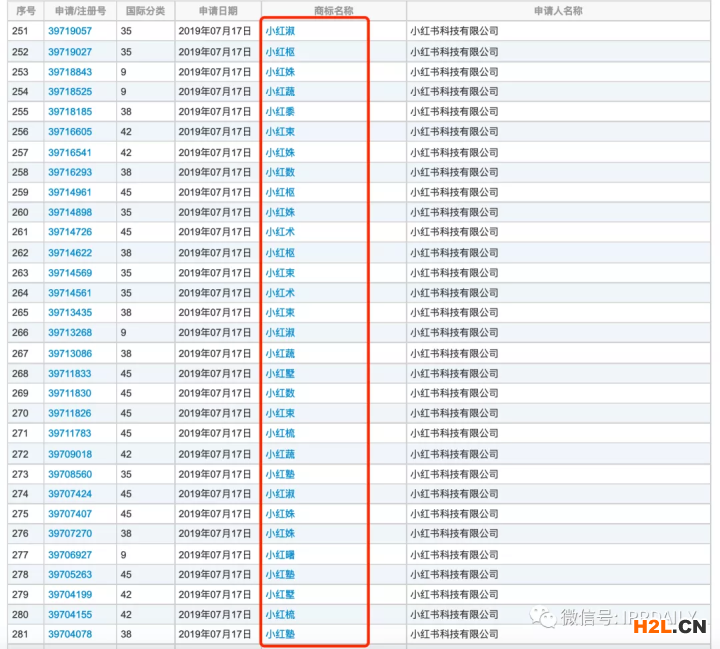Select class value 9 in row 254
The image size is (720, 649).
coord(124,92)
